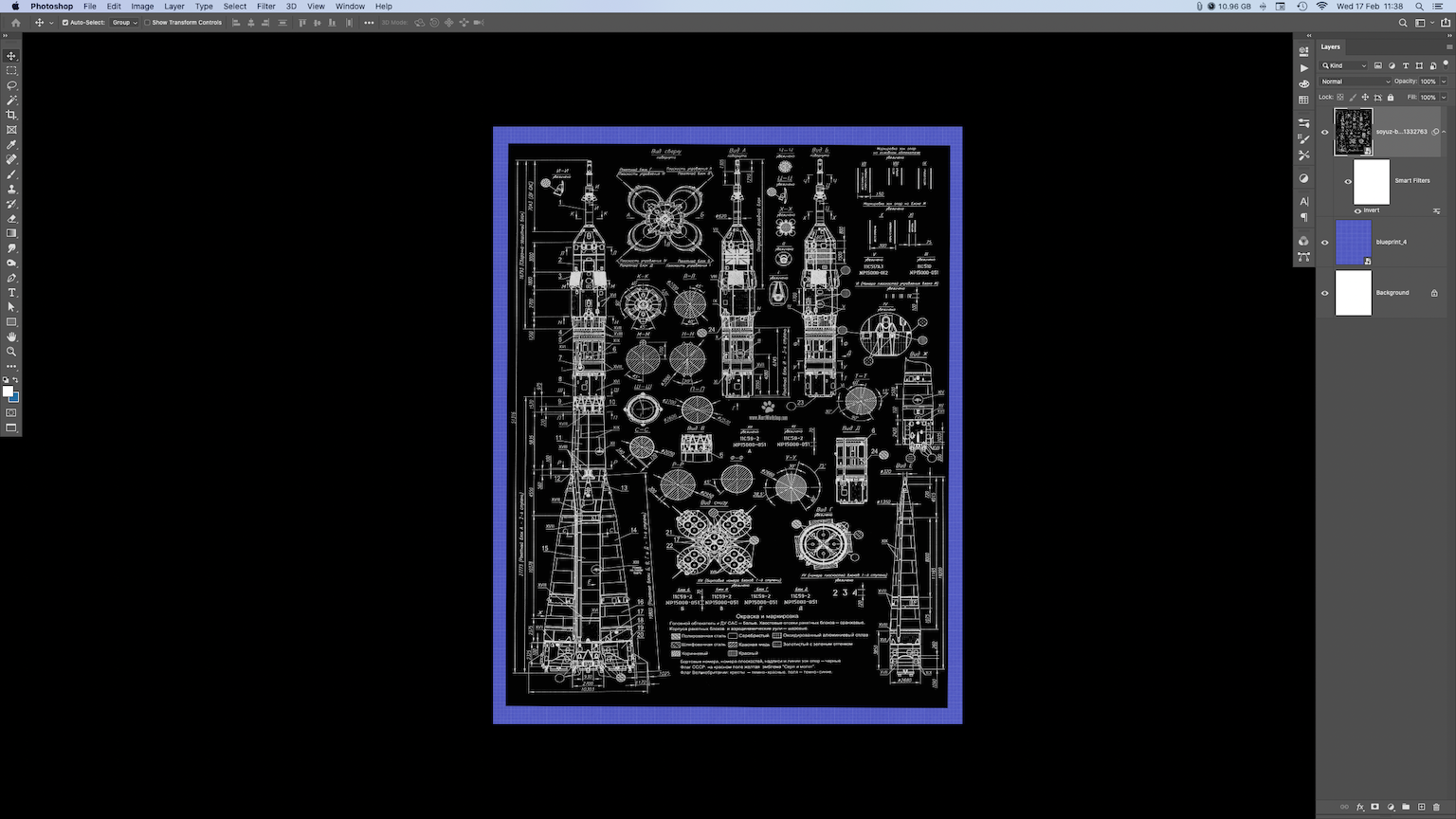Open the Image menu
This screenshot has width=1456, height=819.
click(x=142, y=6)
